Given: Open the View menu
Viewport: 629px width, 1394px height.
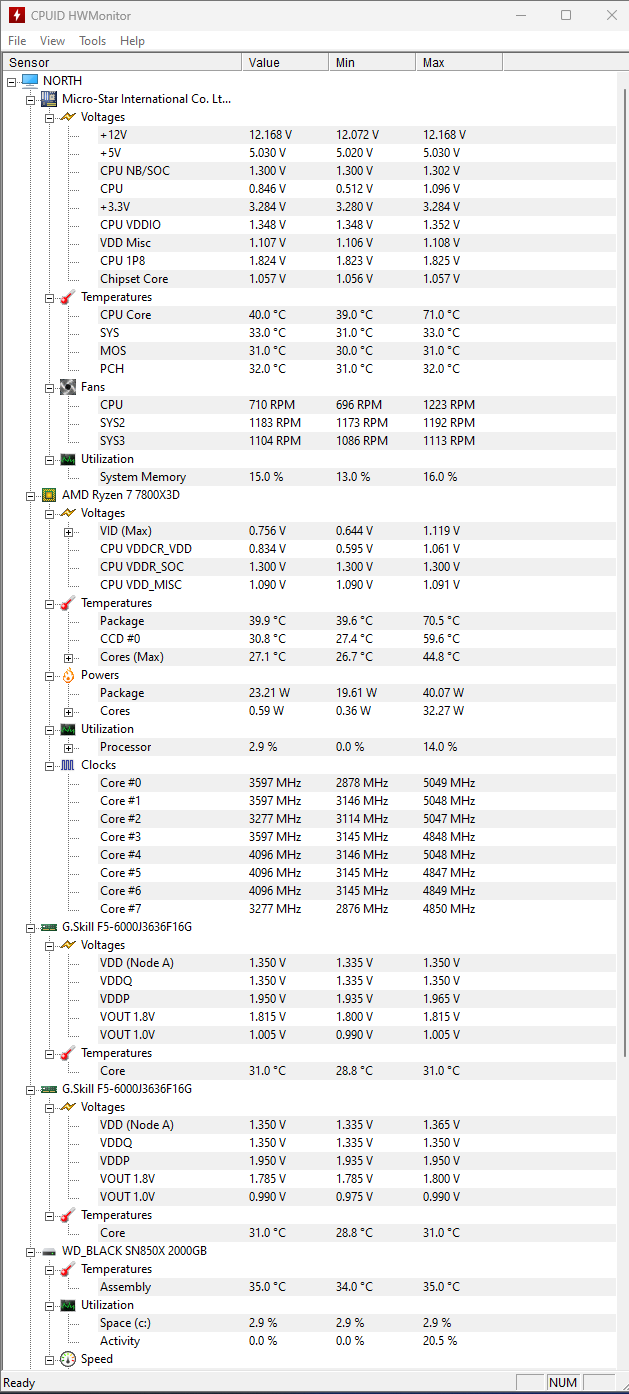Looking at the screenshot, I should point(53,41).
